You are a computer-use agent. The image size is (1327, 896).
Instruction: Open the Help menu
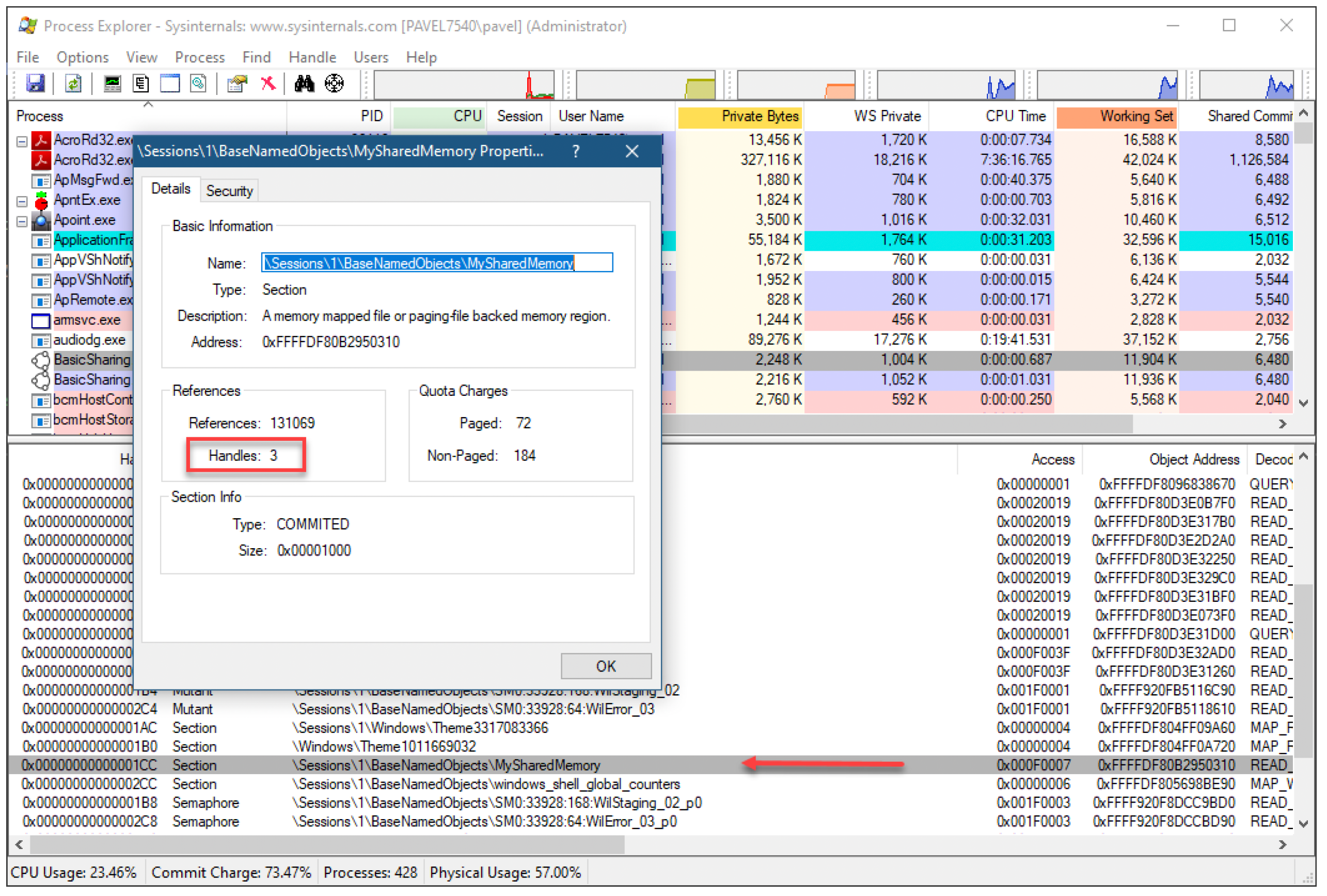(x=421, y=58)
